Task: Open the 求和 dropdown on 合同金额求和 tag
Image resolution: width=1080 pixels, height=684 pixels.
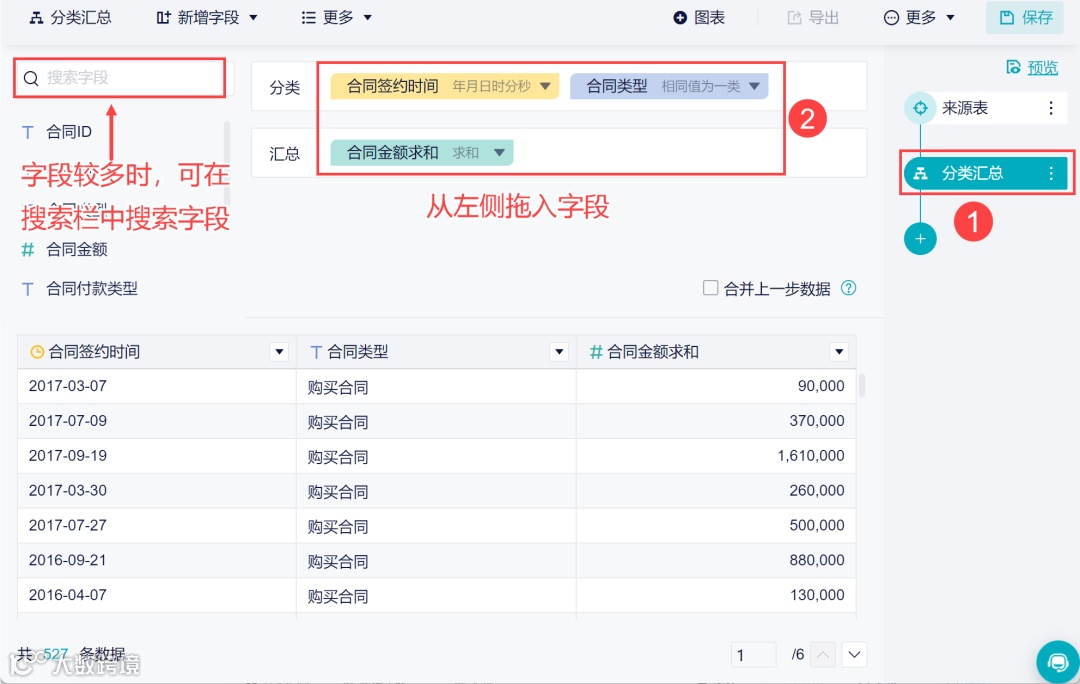Action: coord(500,153)
